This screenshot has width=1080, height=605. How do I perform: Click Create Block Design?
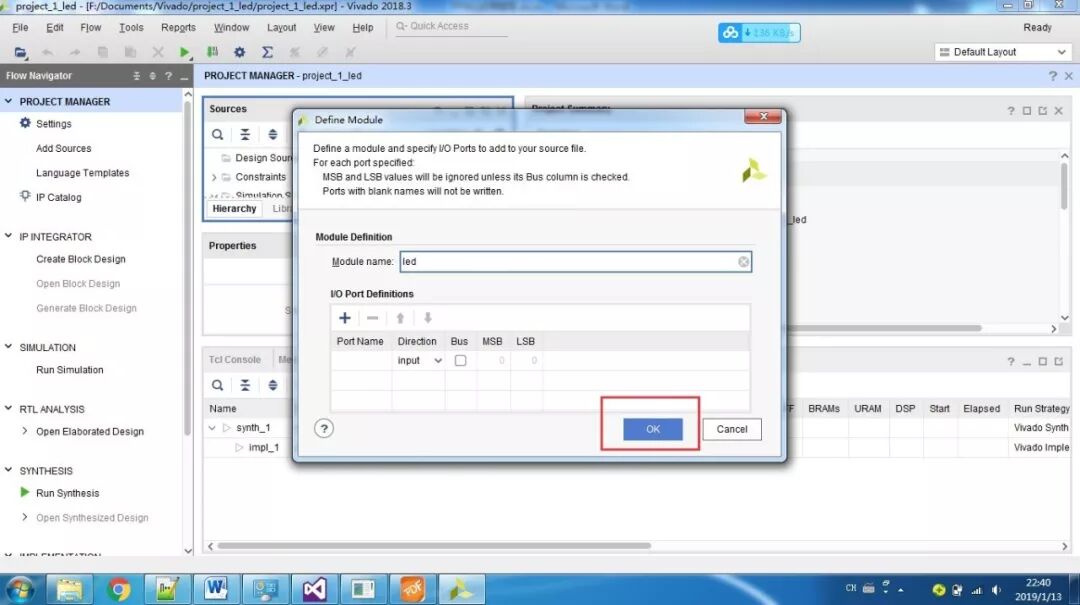coord(81,259)
